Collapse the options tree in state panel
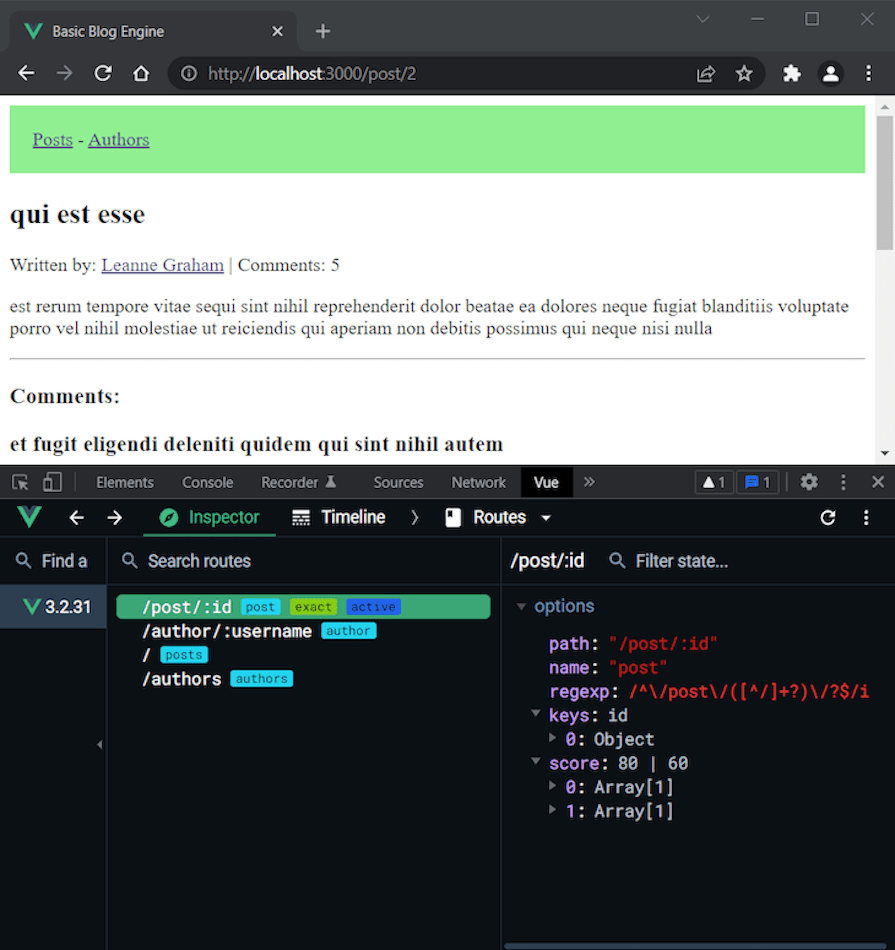 coord(521,606)
